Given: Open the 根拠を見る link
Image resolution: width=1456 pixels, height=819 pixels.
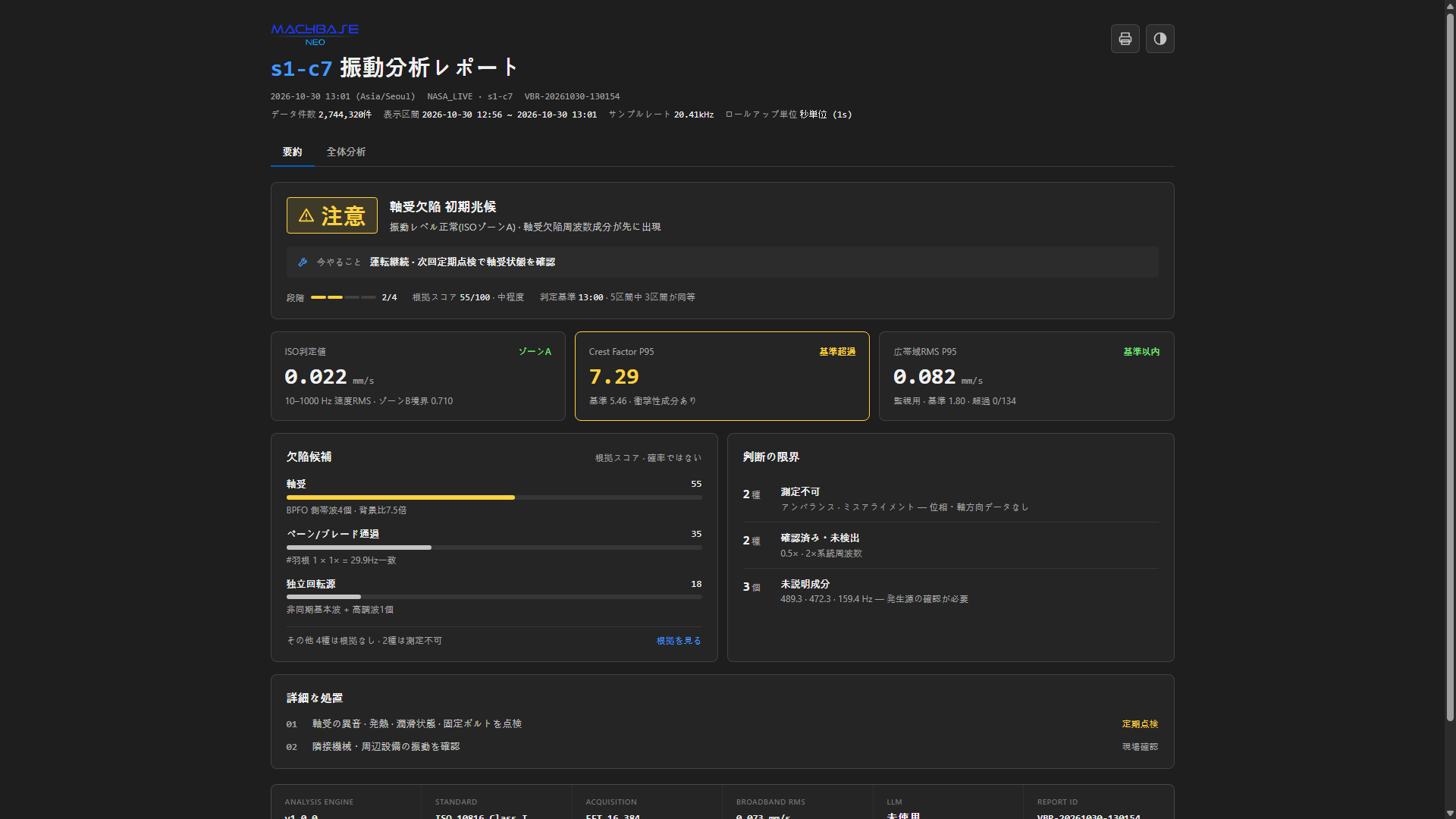Looking at the screenshot, I should (x=679, y=641).
